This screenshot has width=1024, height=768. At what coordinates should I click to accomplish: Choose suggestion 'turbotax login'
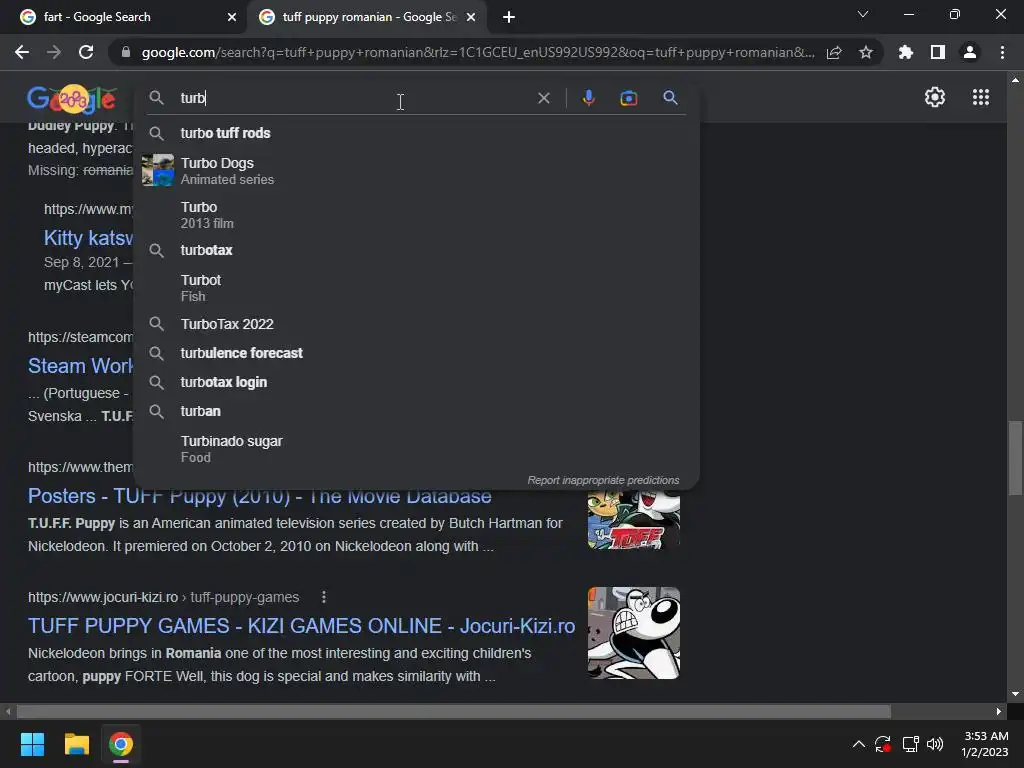pos(416,382)
